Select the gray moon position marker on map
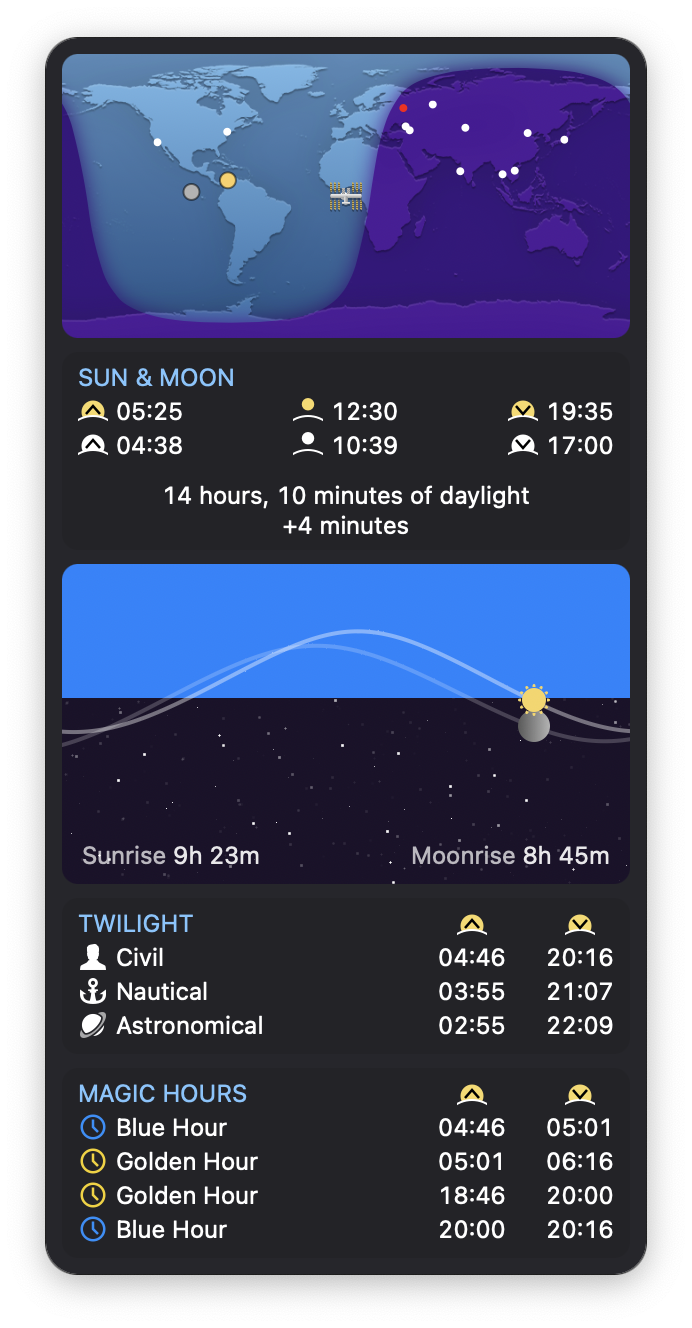Screen dimensions: 692x1328 tap(191, 191)
